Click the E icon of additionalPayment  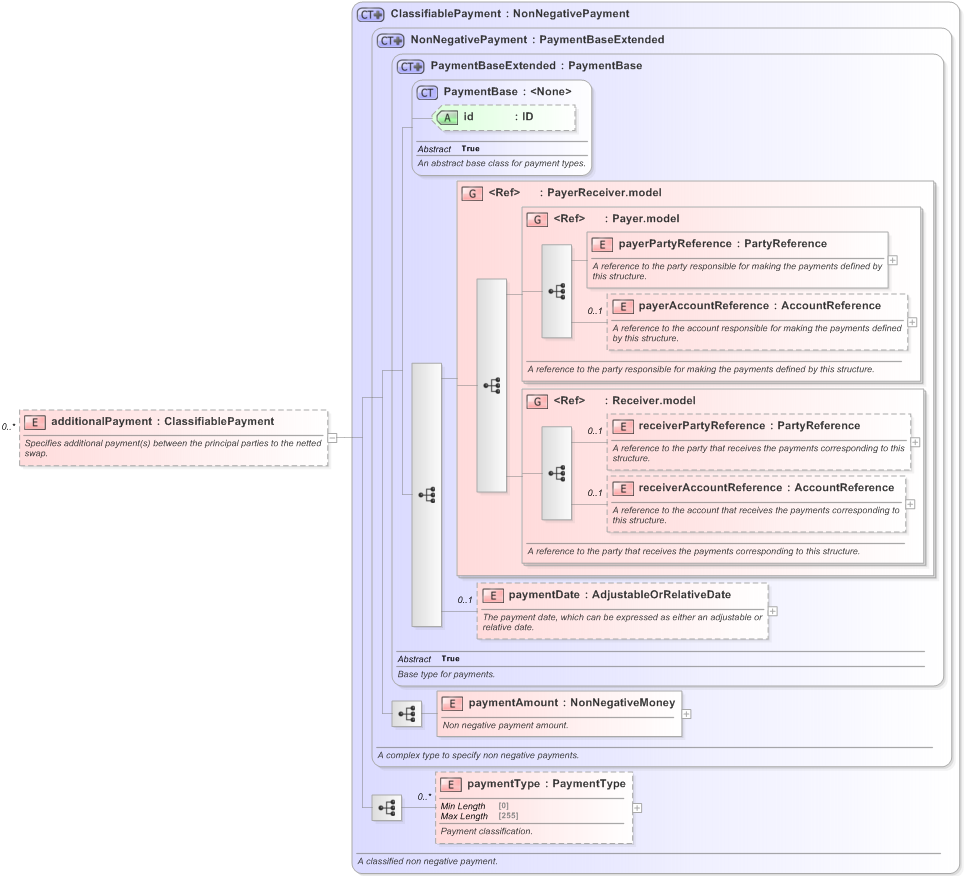point(34,422)
